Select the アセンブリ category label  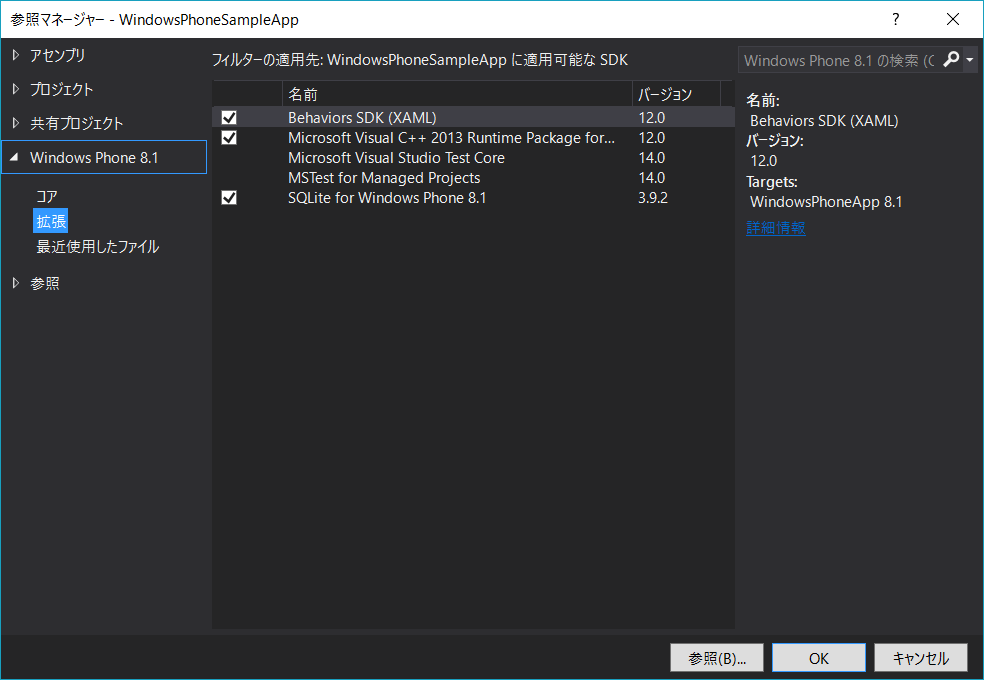pyautogui.click(x=57, y=55)
